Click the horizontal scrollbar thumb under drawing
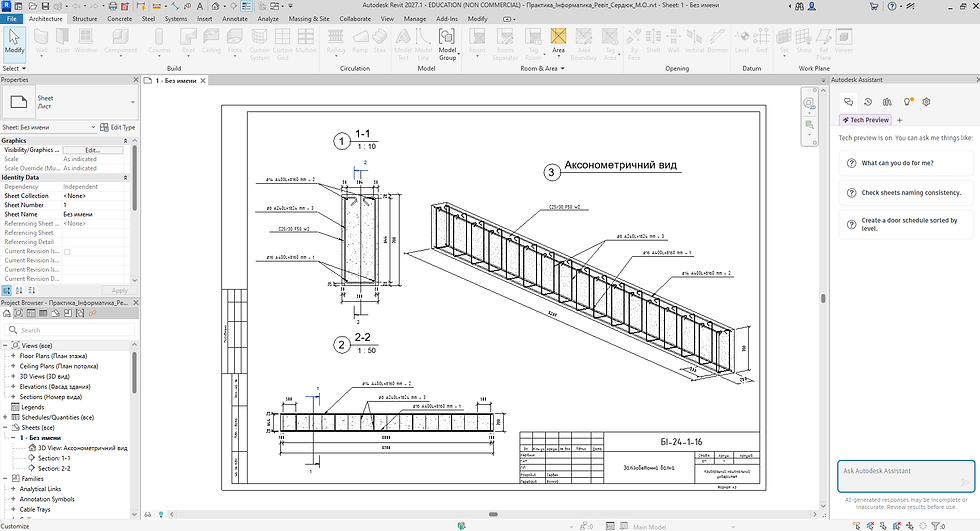This screenshot has width=980, height=531. 493,514
